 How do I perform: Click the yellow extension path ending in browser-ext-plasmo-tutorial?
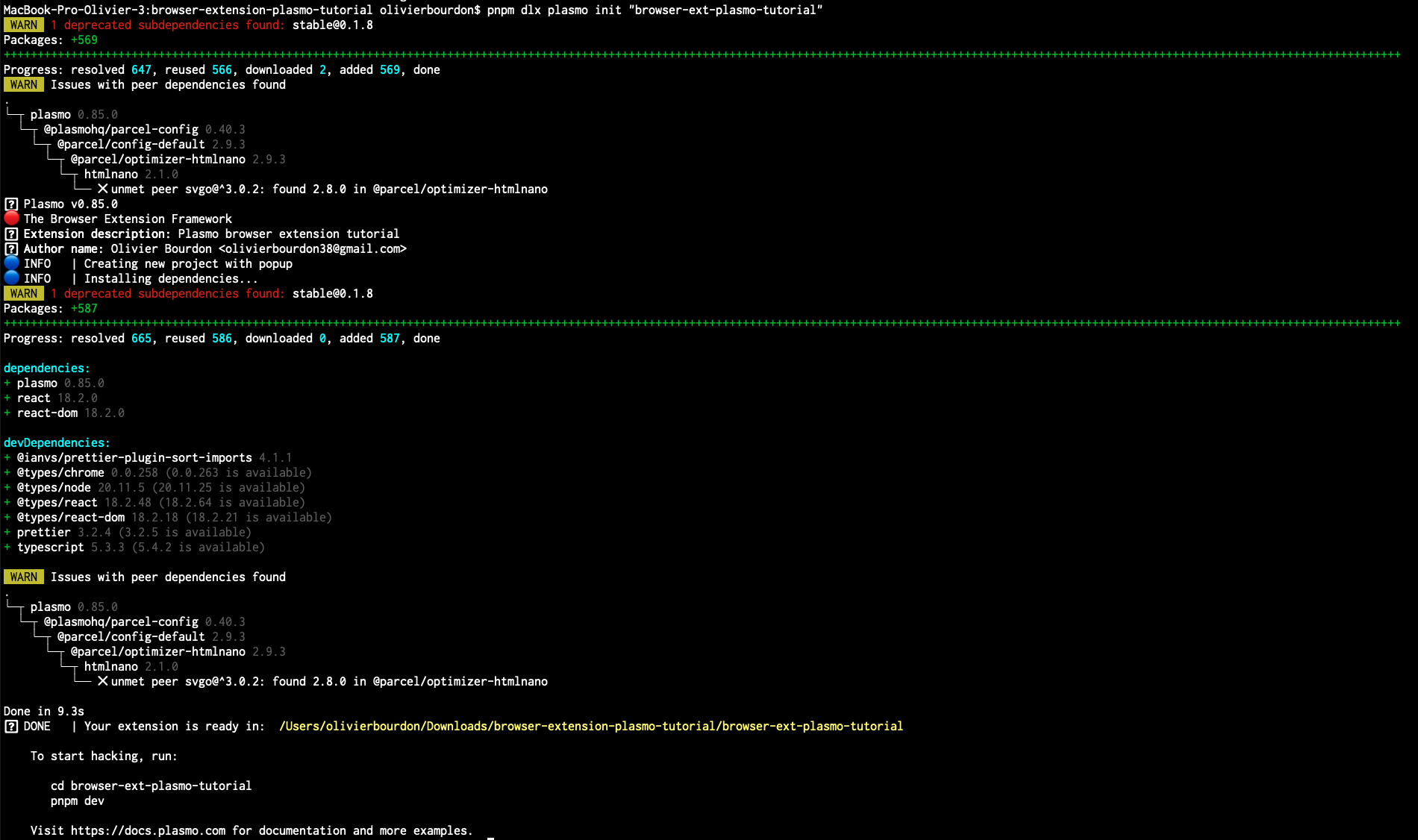coord(591,726)
